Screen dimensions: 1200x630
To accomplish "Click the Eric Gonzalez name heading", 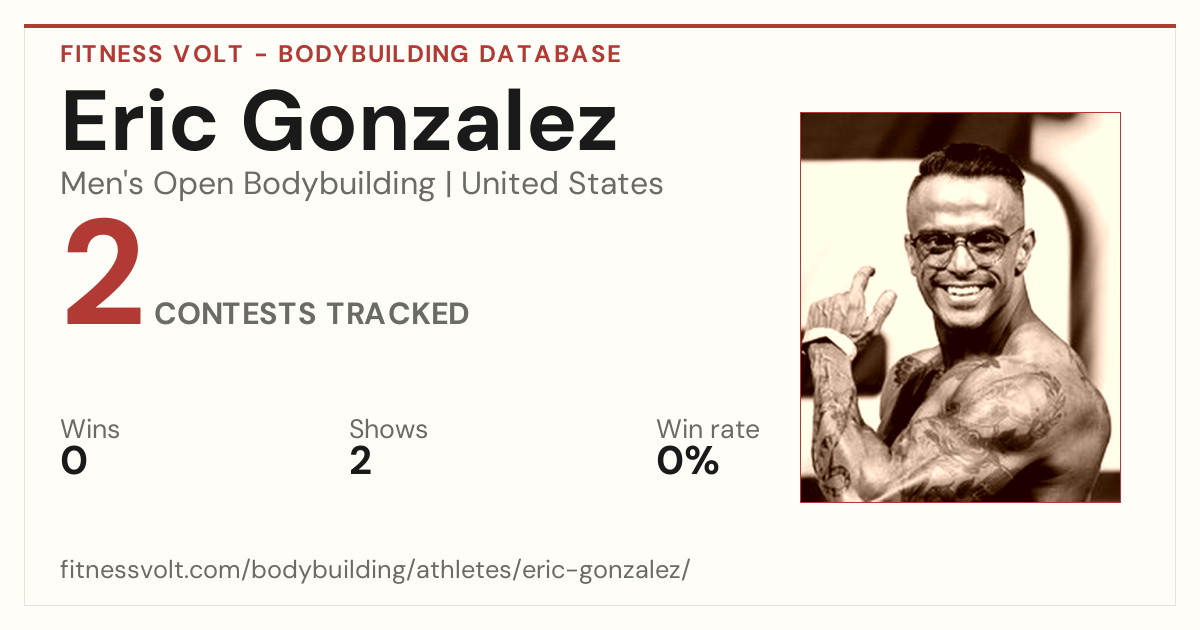I will pyautogui.click(x=339, y=121).
